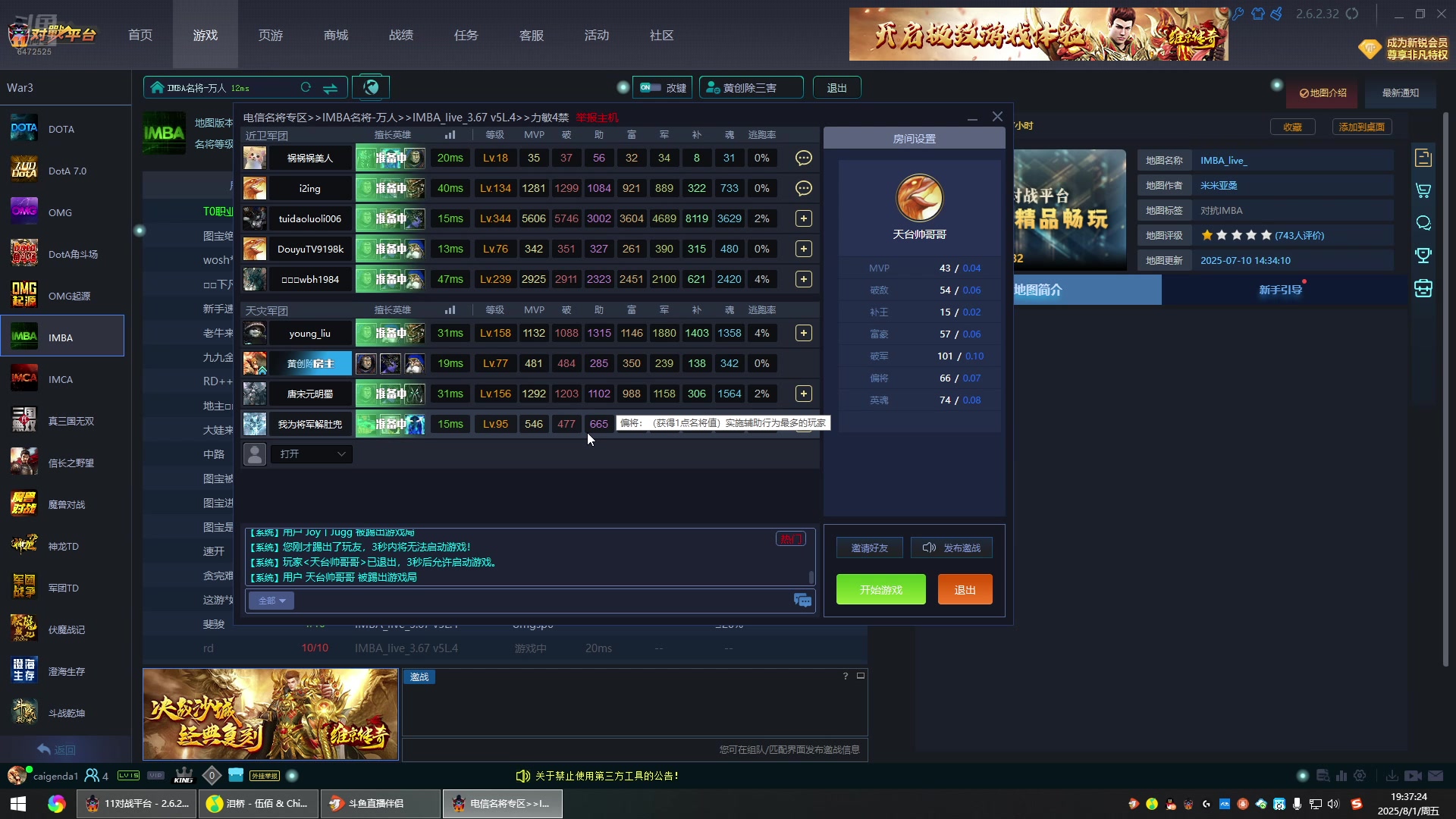Click the 添加到桌面 button
The height and width of the screenshot is (819, 1456).
[x=1362, y=127]
